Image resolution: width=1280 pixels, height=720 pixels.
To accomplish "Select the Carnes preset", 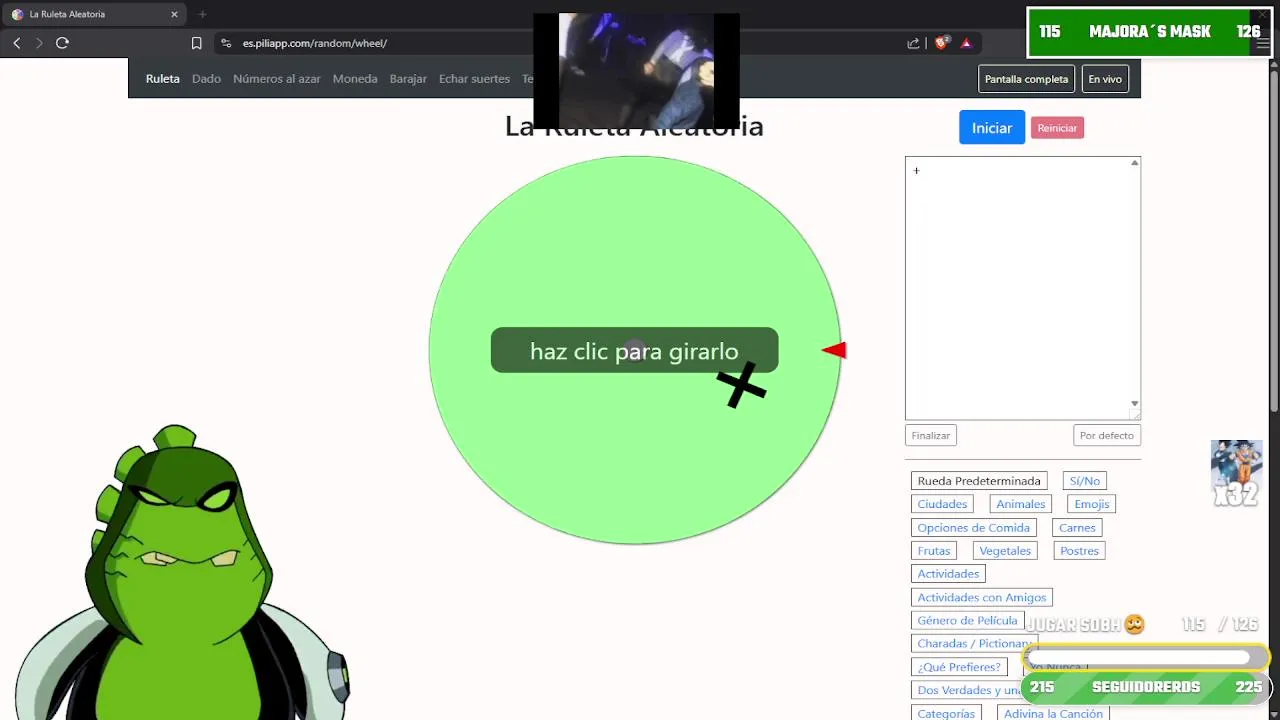I will point(1077,528).
